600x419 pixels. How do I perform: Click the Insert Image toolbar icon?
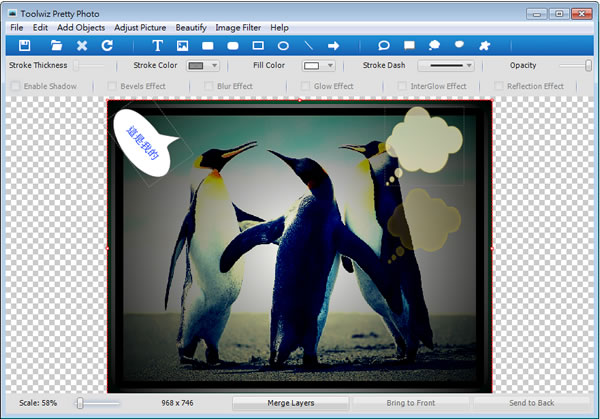point(182,46)
